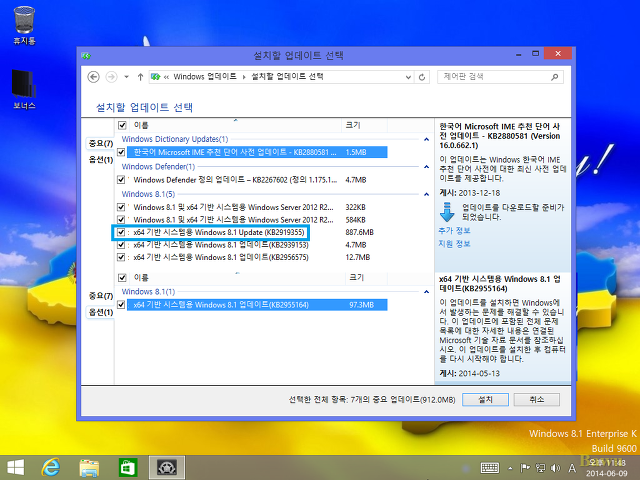Image resolution: width=640 pixels, height=480 pixels.
Task: Click the 887.6MB size value
Action: pyautogui.click(x=359, y=232)
